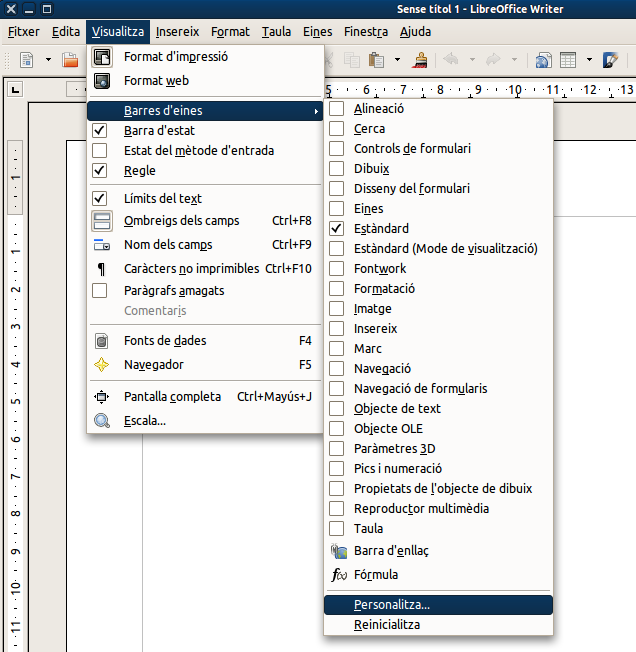This screenshot has width=636, height=652.
Task: Click the Insert Table toolbar icon
Action: (568, 60)
